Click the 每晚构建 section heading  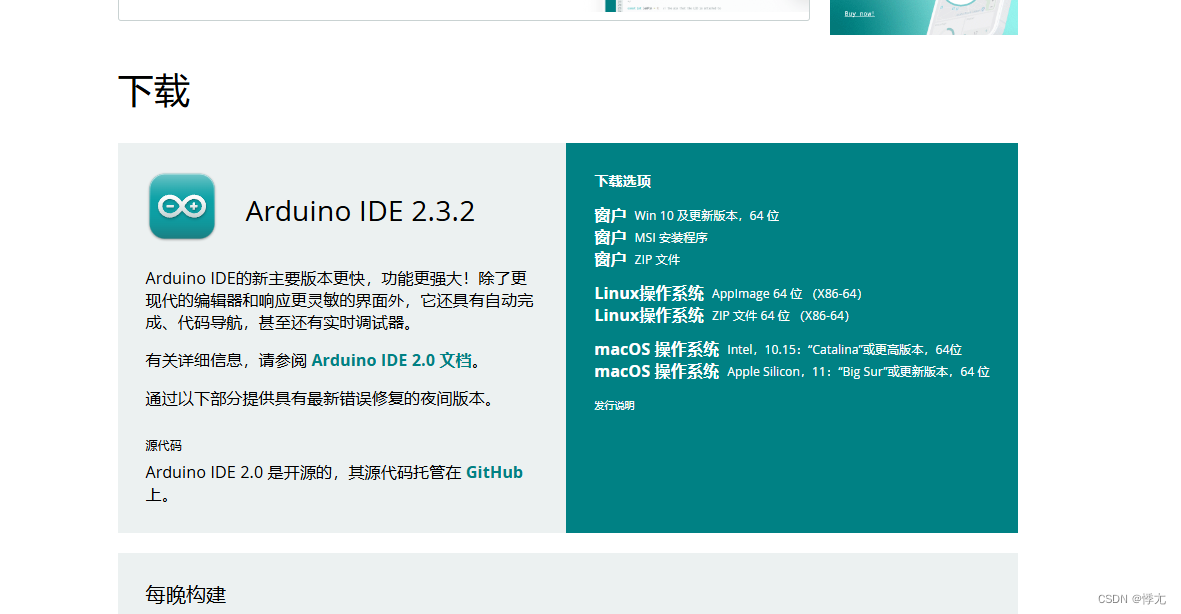185,594
